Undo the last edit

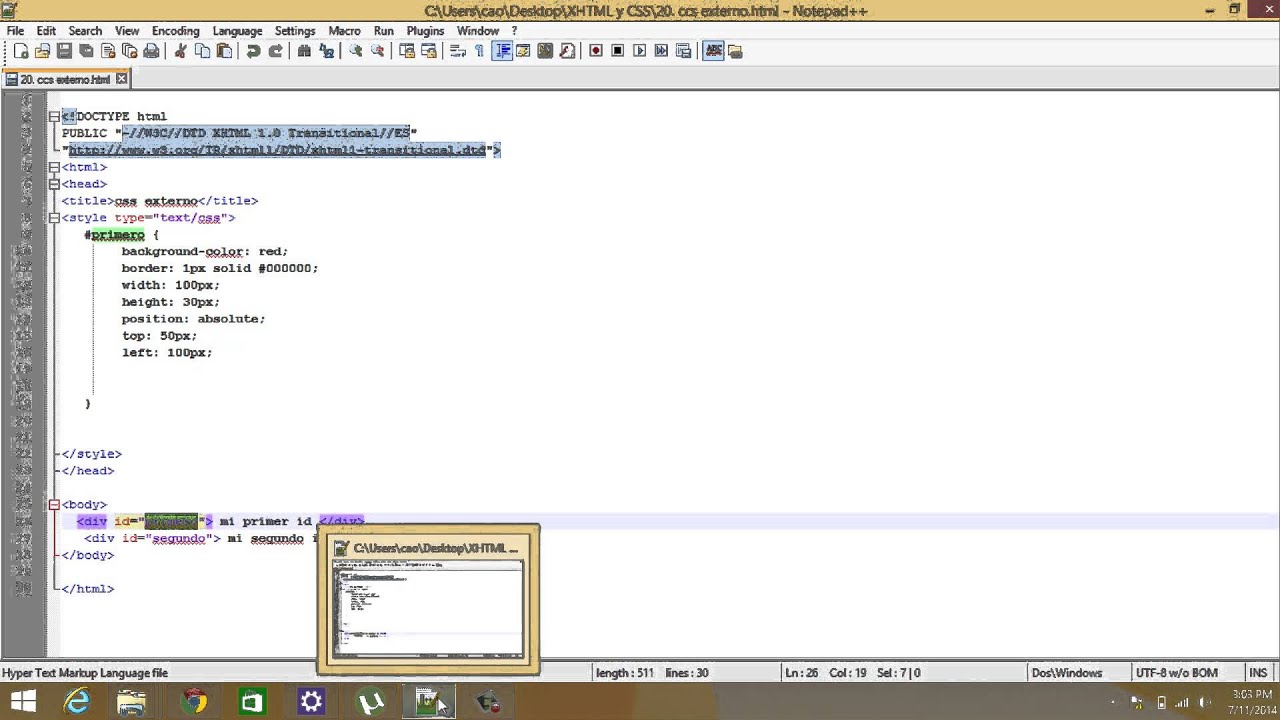pyautogui.click(x=254, y=51)
